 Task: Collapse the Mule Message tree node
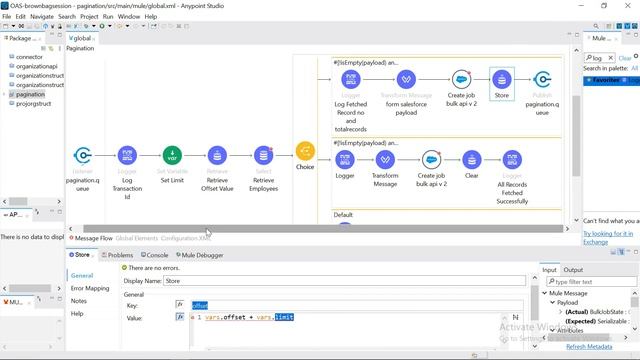[x=544, y=293]
